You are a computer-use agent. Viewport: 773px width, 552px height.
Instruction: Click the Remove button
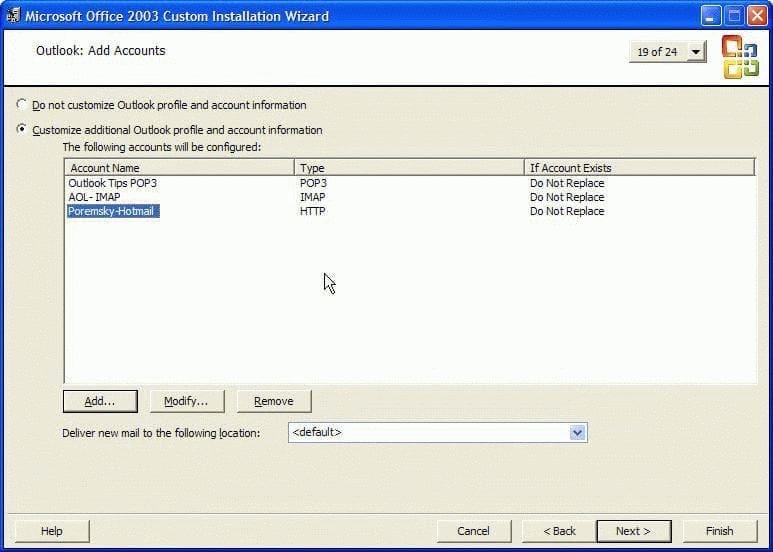(x=274, y=401)
